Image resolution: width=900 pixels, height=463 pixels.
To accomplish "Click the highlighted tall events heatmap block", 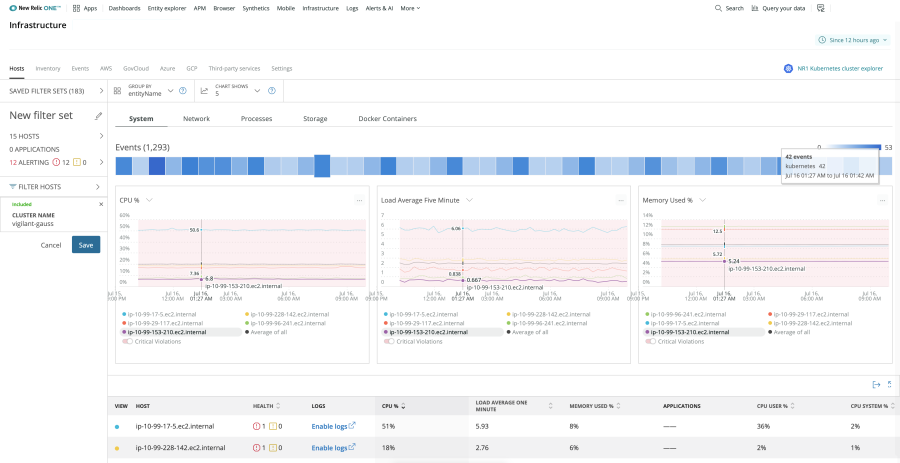I will 322,166.
